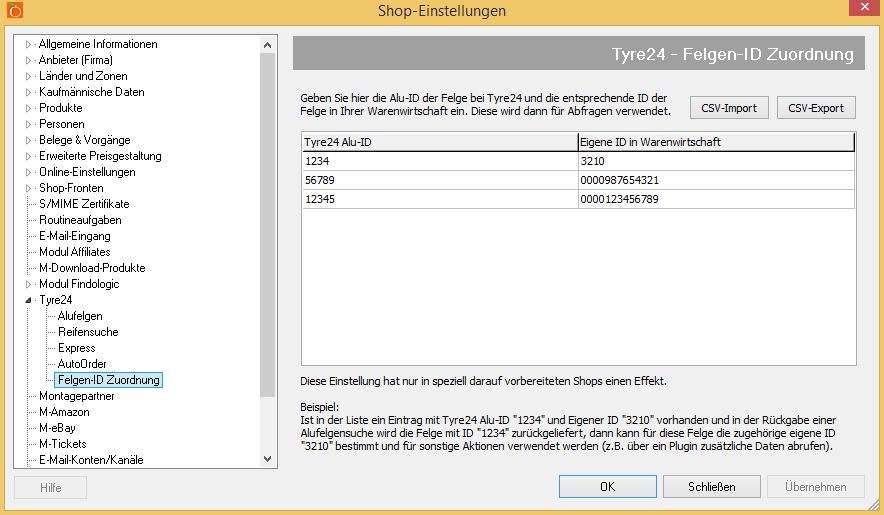884x515 pixels.
Task: Open M-eBay settings
Action: [57, 428]
